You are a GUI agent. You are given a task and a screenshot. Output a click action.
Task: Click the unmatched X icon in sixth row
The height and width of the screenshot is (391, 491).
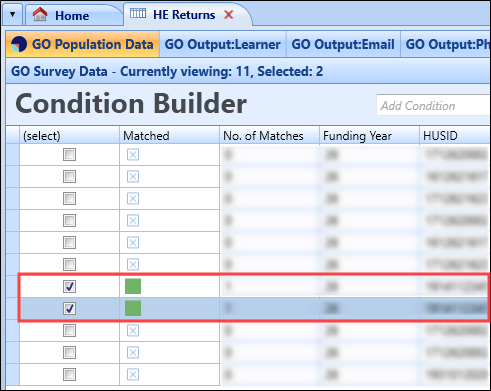(x=133, y=265)
